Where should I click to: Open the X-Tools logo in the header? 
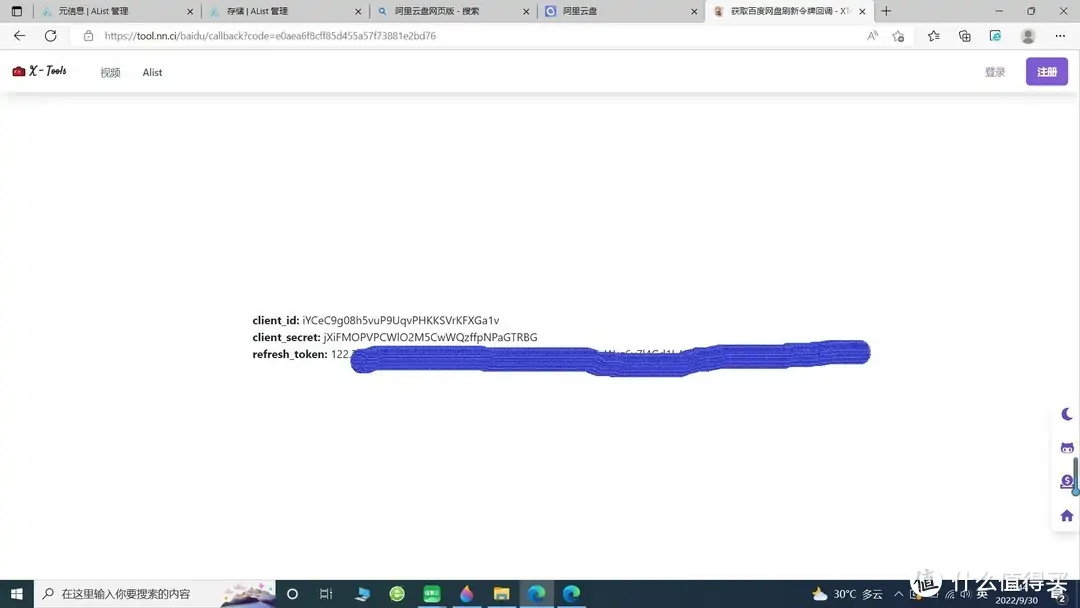38,70
